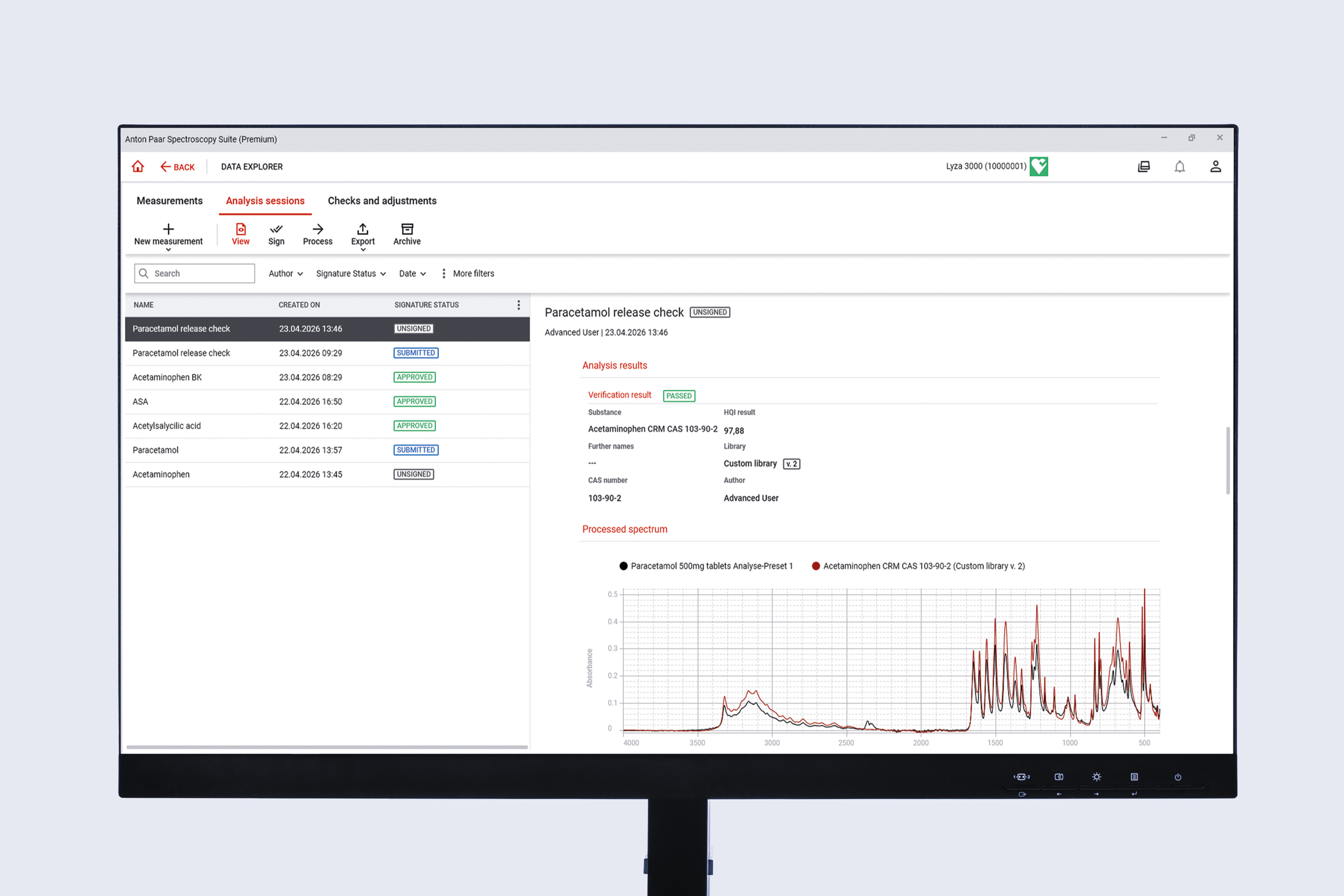Go to the Home icon
The height and width of the screenshot is (896, 1344).
point(138,166)
